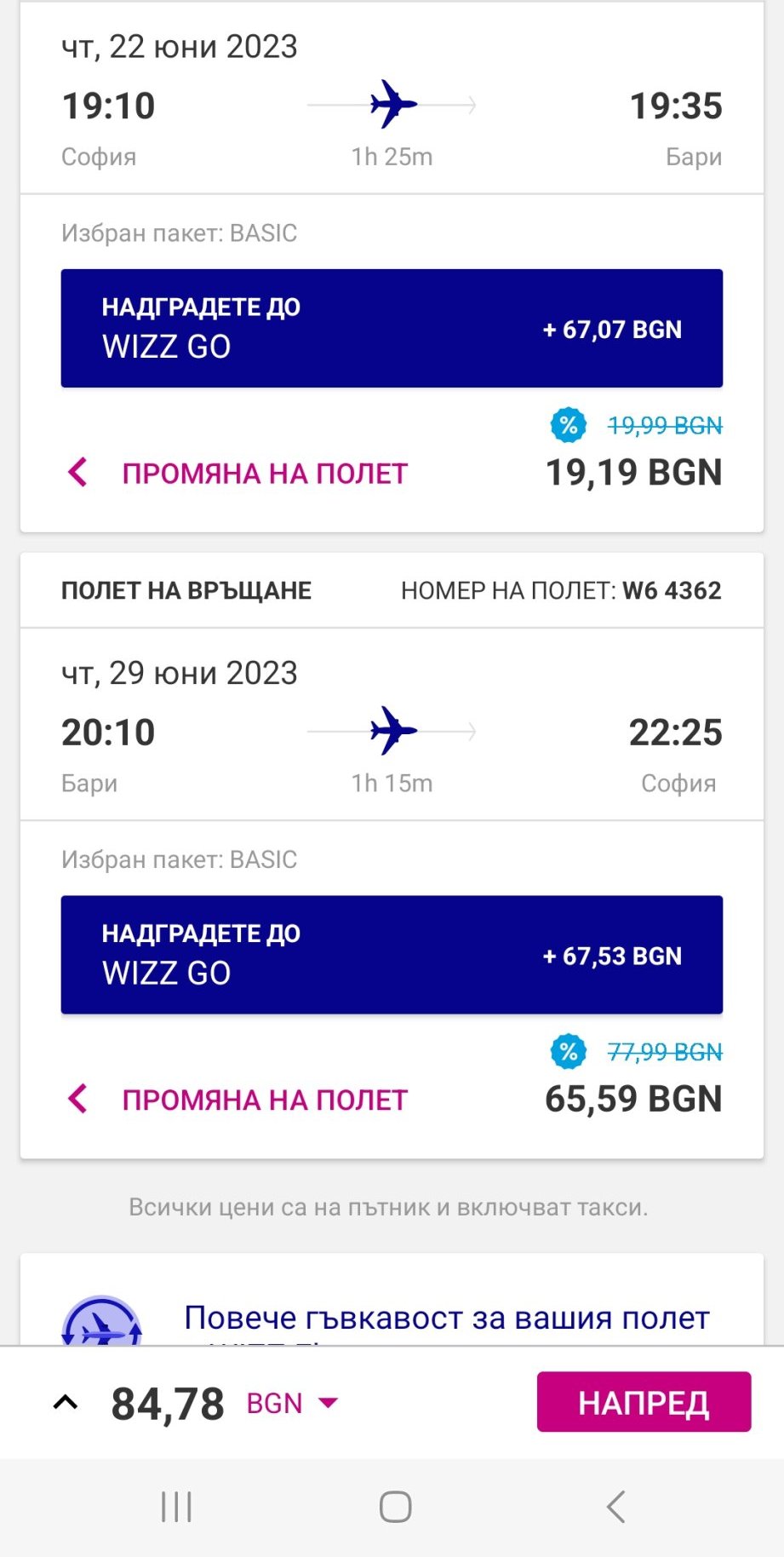Tap the 84,78 total price amount

tap(168, 1403)
